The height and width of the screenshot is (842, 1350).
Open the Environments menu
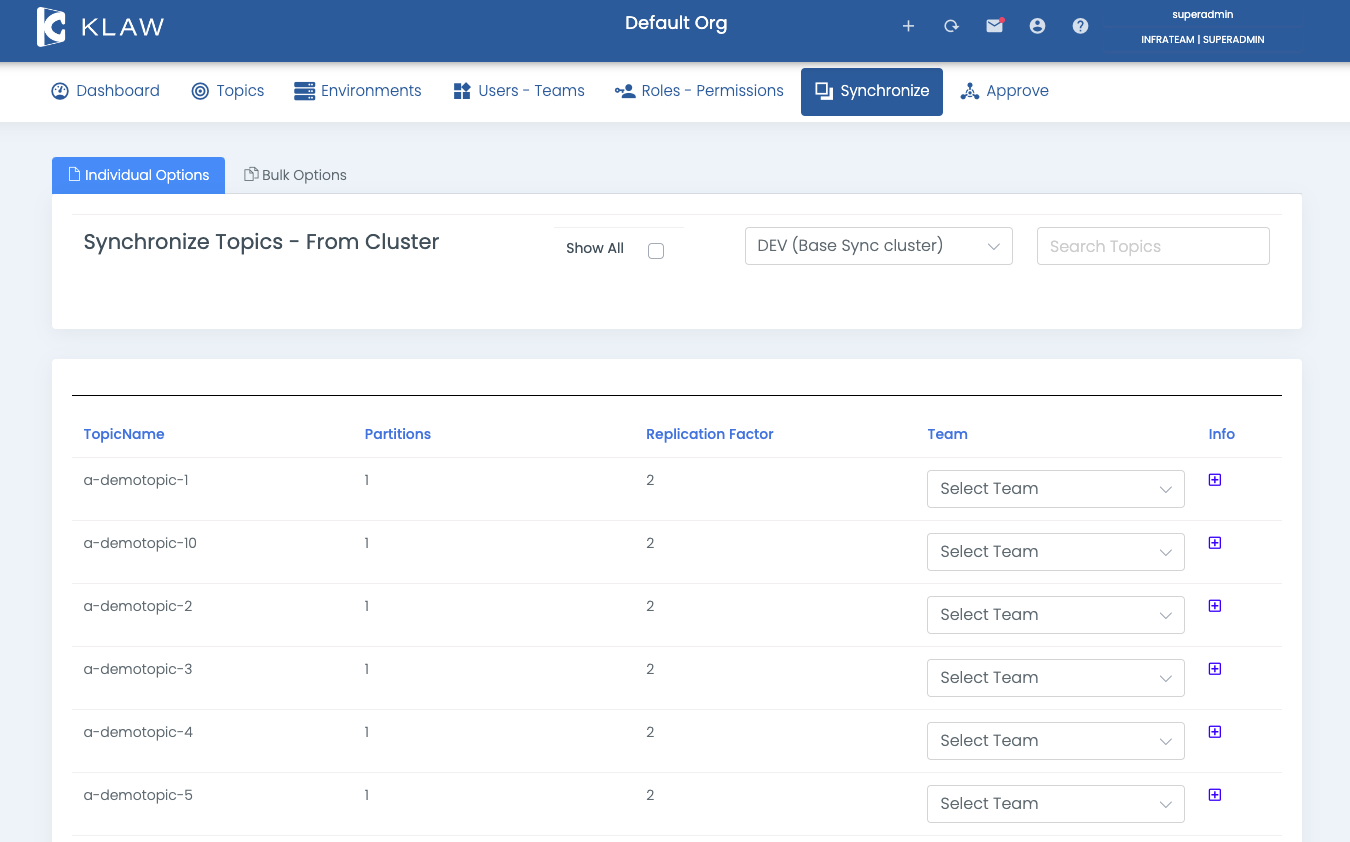358,91
